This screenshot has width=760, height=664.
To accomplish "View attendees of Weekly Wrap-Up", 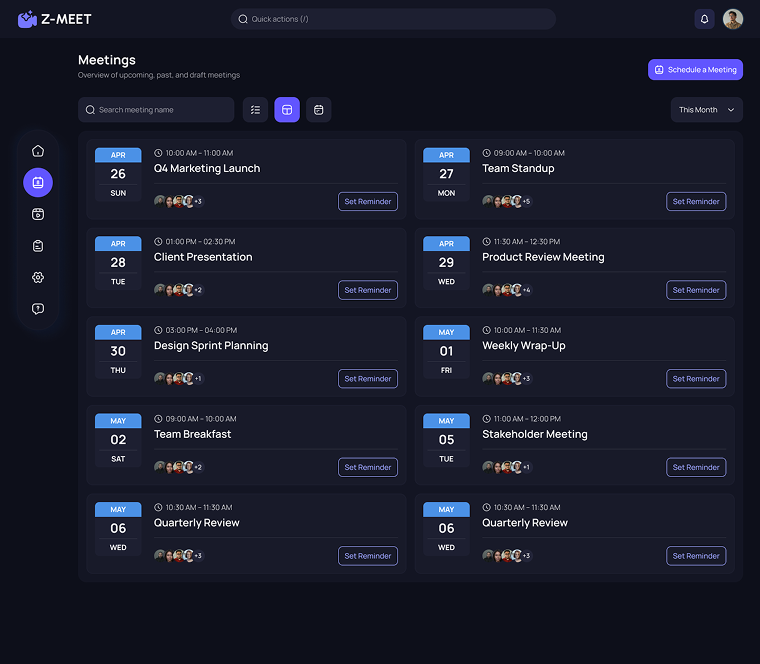I will pos(507,379).
